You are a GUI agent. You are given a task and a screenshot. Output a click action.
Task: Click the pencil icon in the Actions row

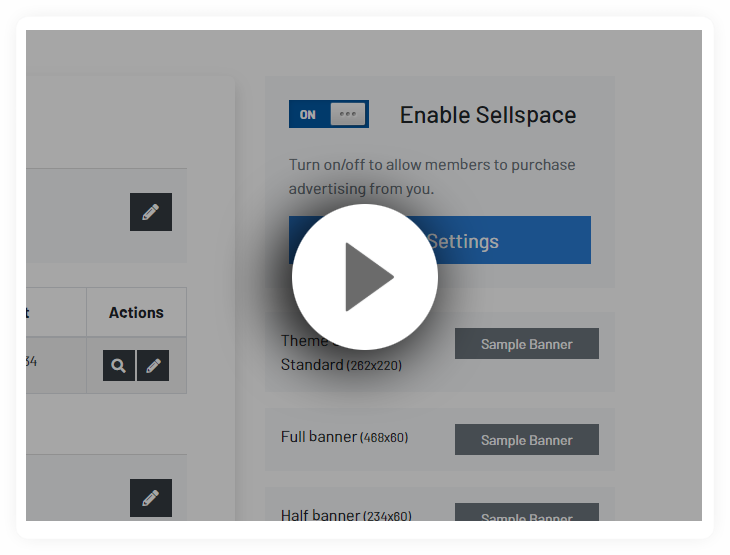pos(152,366)
